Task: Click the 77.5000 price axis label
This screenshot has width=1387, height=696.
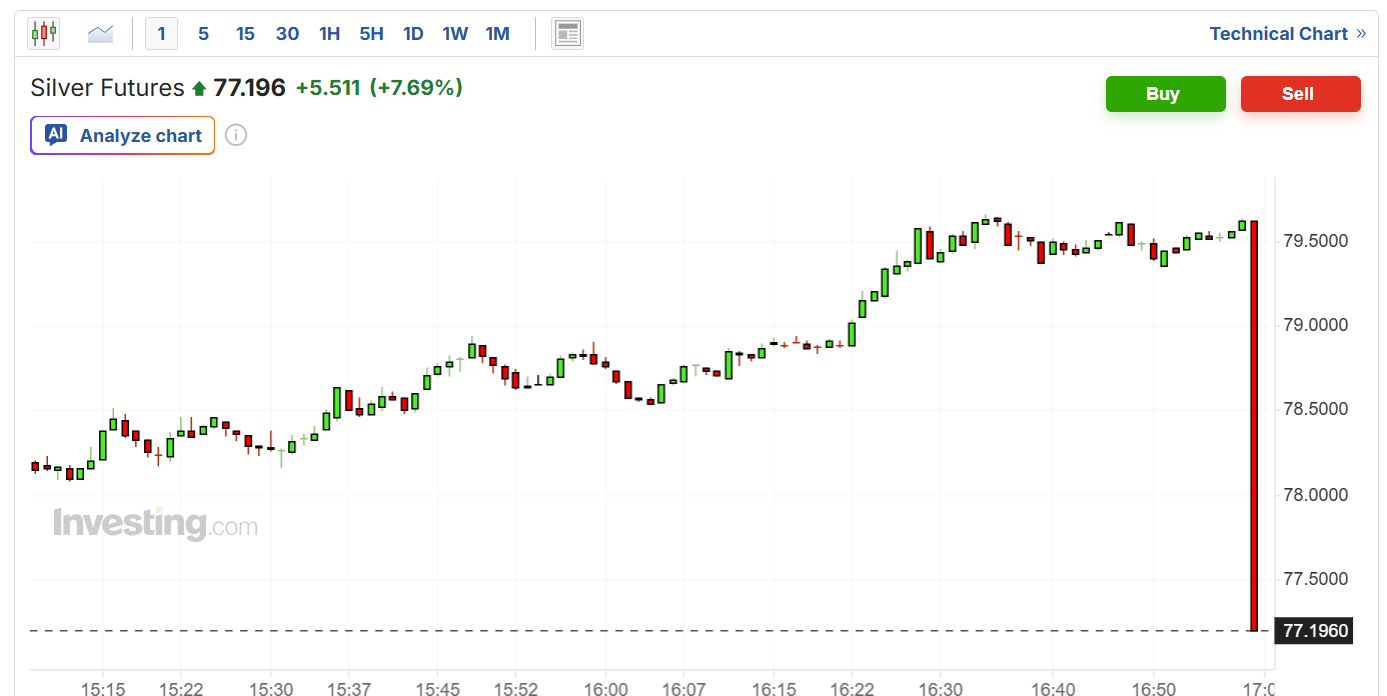Action: [x=1315, y=579]
